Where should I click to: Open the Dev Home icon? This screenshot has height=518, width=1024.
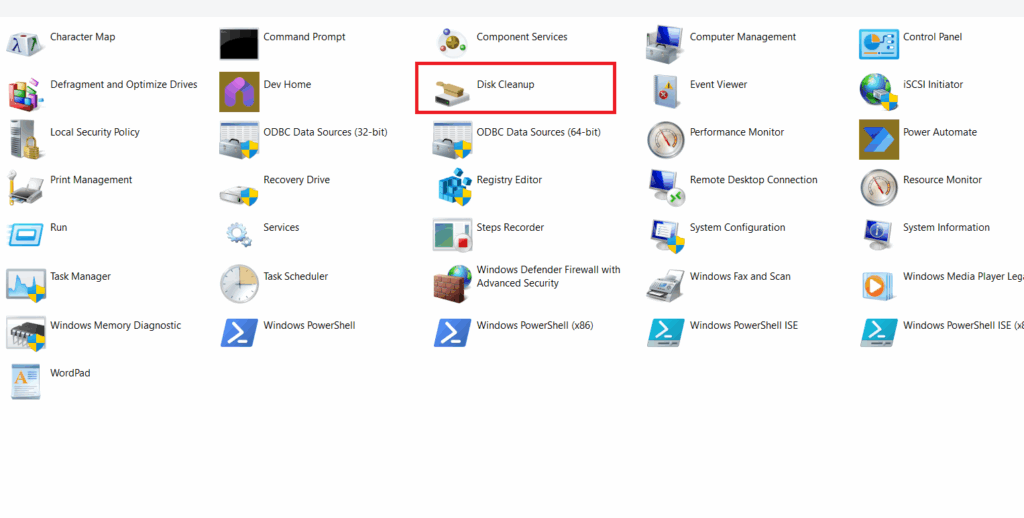pyautogui.click(x=239, y=92)
